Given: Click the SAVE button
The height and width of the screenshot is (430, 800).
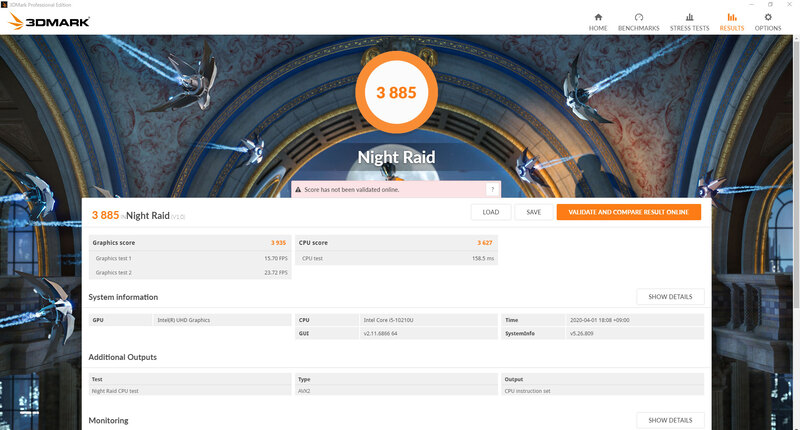Looking at the screenshot, I should coord(534,212).
